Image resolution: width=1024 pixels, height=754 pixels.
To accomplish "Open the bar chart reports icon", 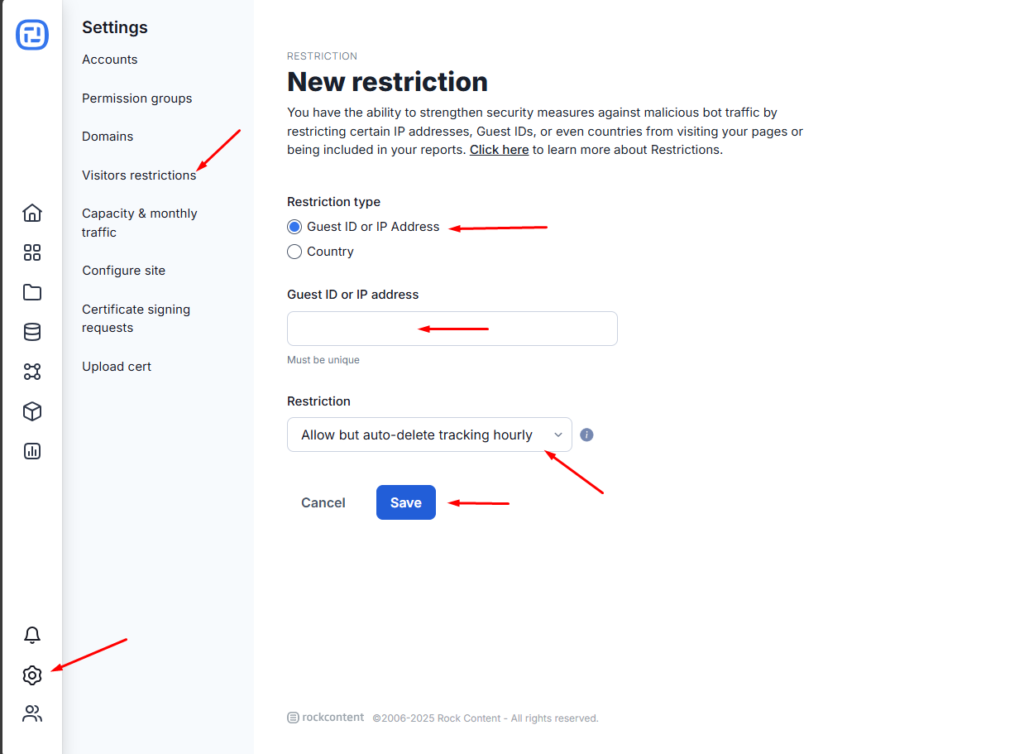I will tap(32, 451).
